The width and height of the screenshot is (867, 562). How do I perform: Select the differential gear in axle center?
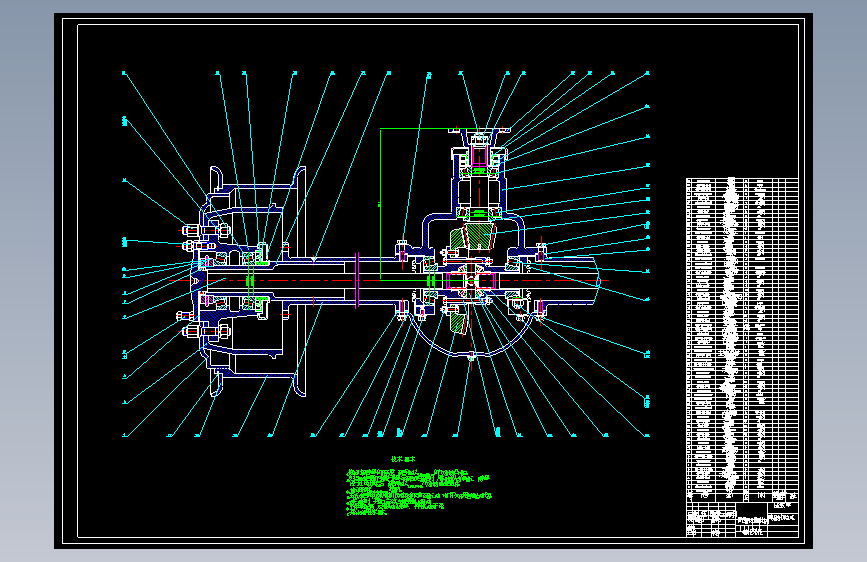click(x=471, y=281)
